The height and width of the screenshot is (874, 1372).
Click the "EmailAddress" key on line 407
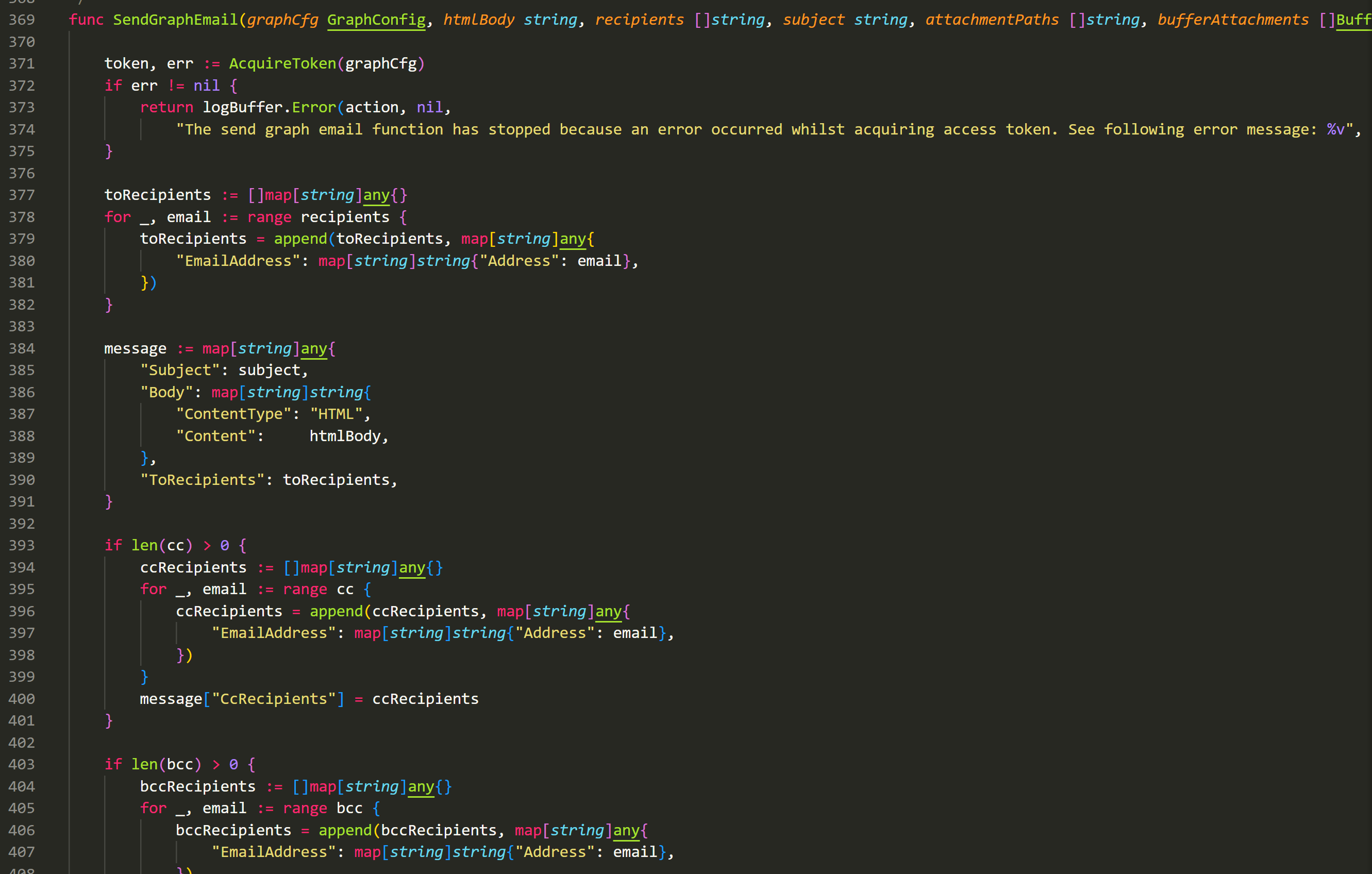click(274, 852)
